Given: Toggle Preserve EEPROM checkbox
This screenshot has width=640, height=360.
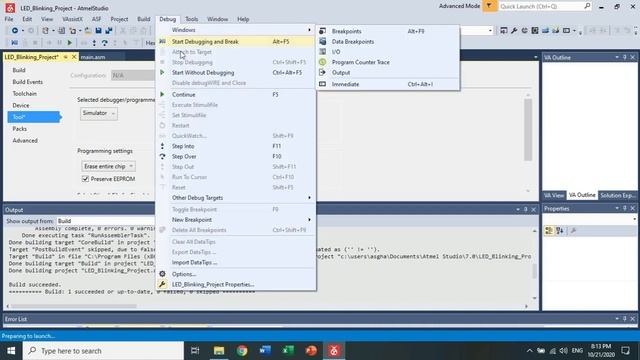Looking at the screenshot, I should tap(85, 179).
